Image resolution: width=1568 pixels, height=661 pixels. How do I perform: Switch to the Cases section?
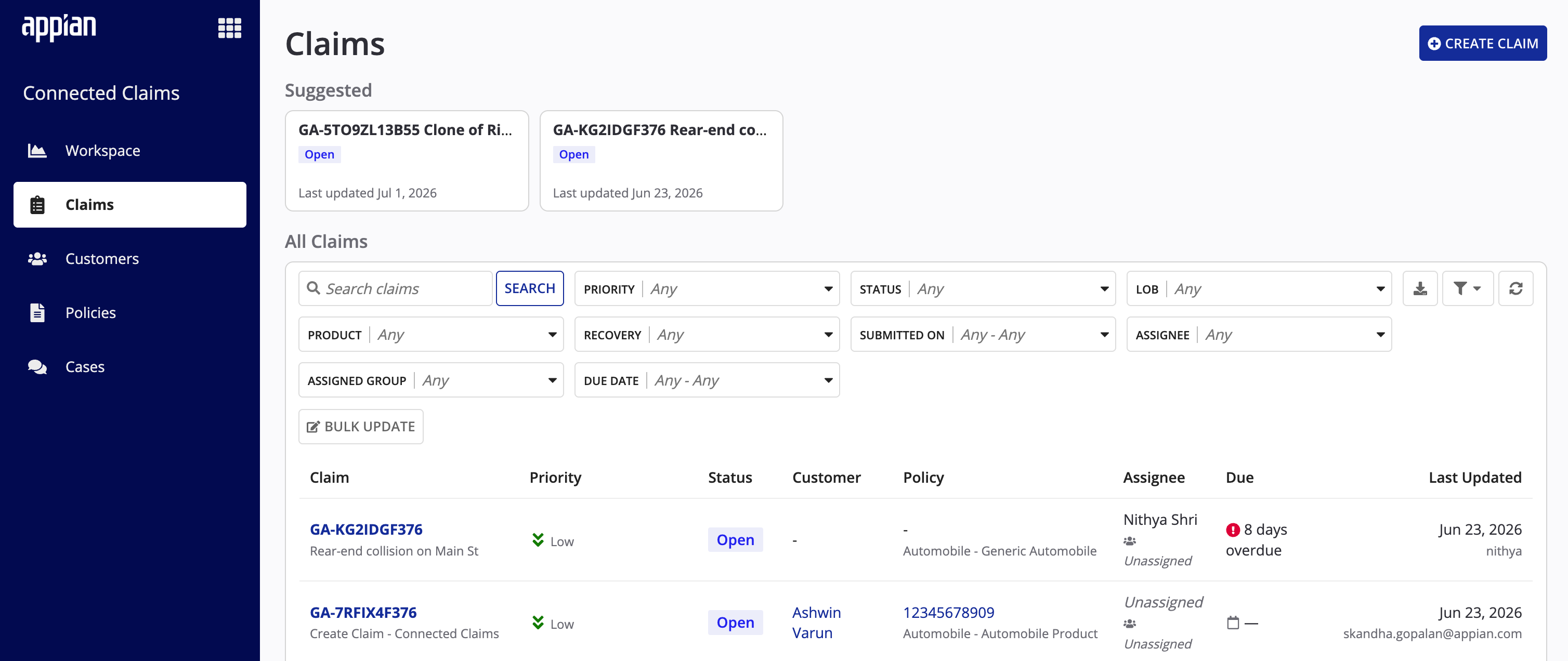(129, 367)
